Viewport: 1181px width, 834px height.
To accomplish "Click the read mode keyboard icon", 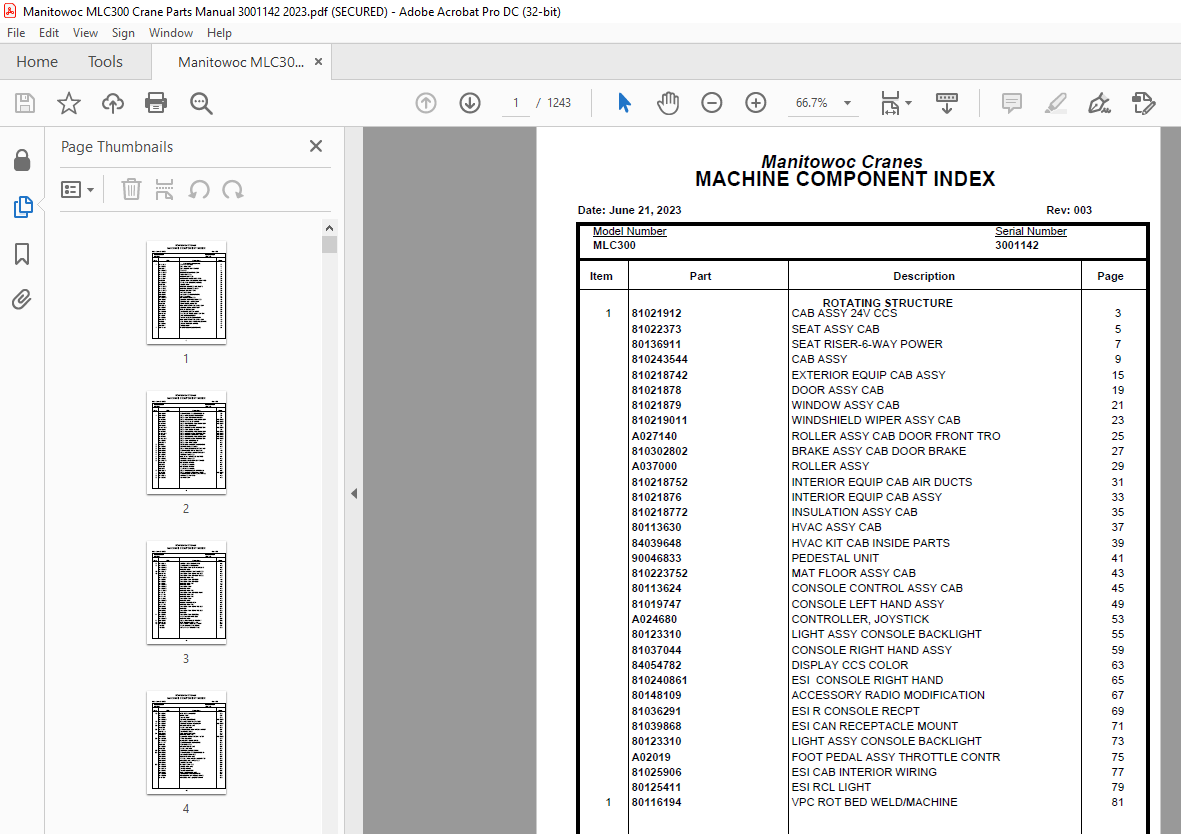I will (947, 102).
